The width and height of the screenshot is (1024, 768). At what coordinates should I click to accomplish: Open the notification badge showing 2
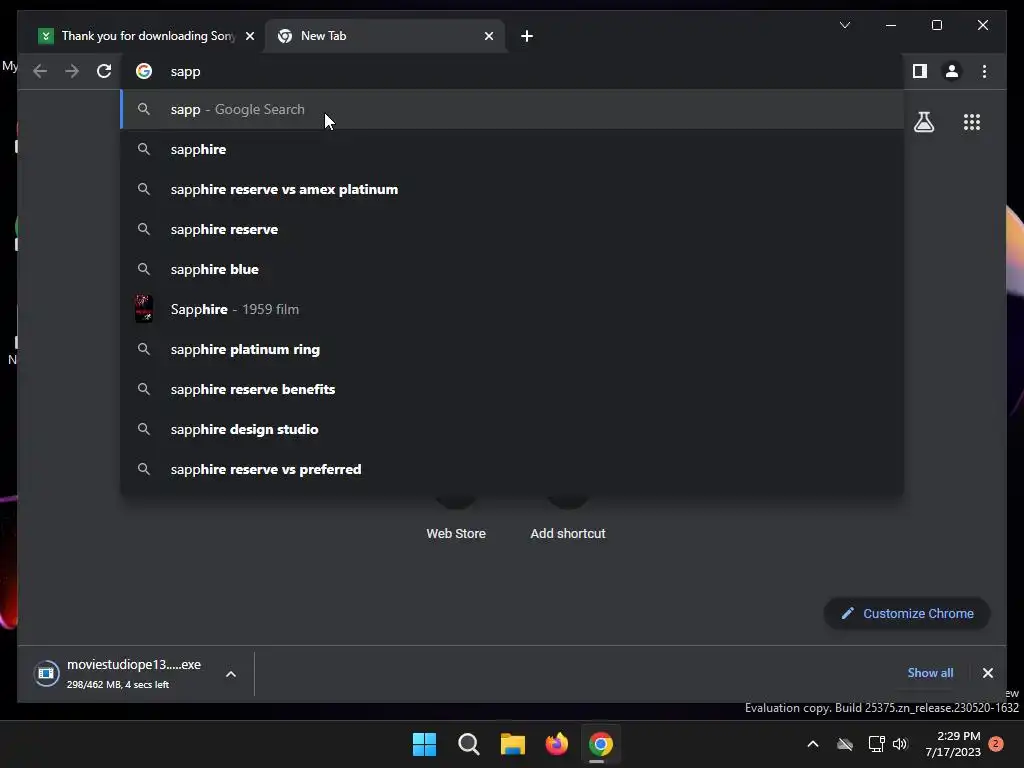[996, 744]
